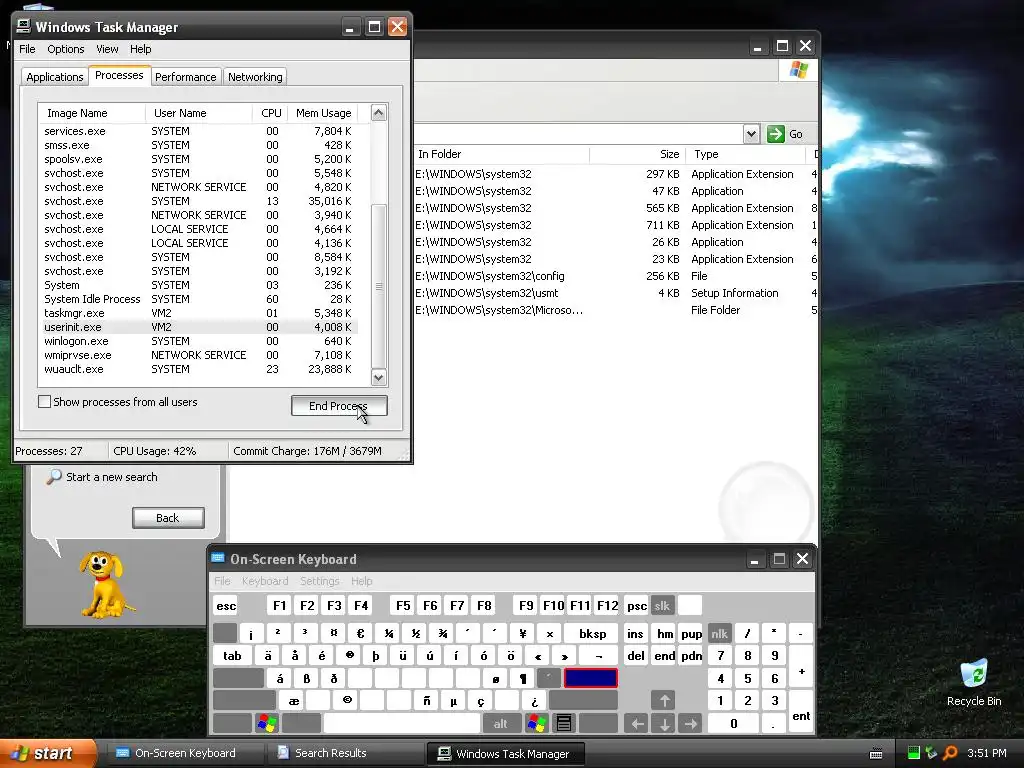Click the Search Results taskbar button
The image size is (1024, 768).
click(x=345, y=753)
